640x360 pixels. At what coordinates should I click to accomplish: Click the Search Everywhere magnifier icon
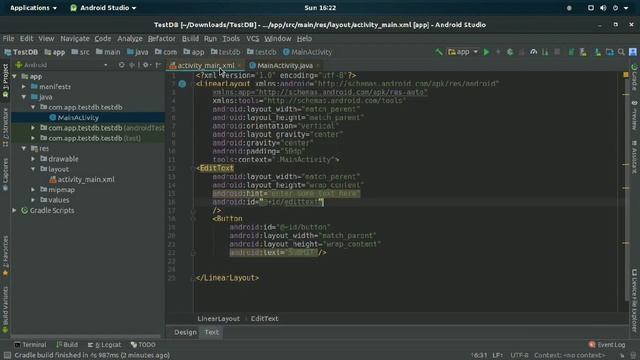[621, 52]
